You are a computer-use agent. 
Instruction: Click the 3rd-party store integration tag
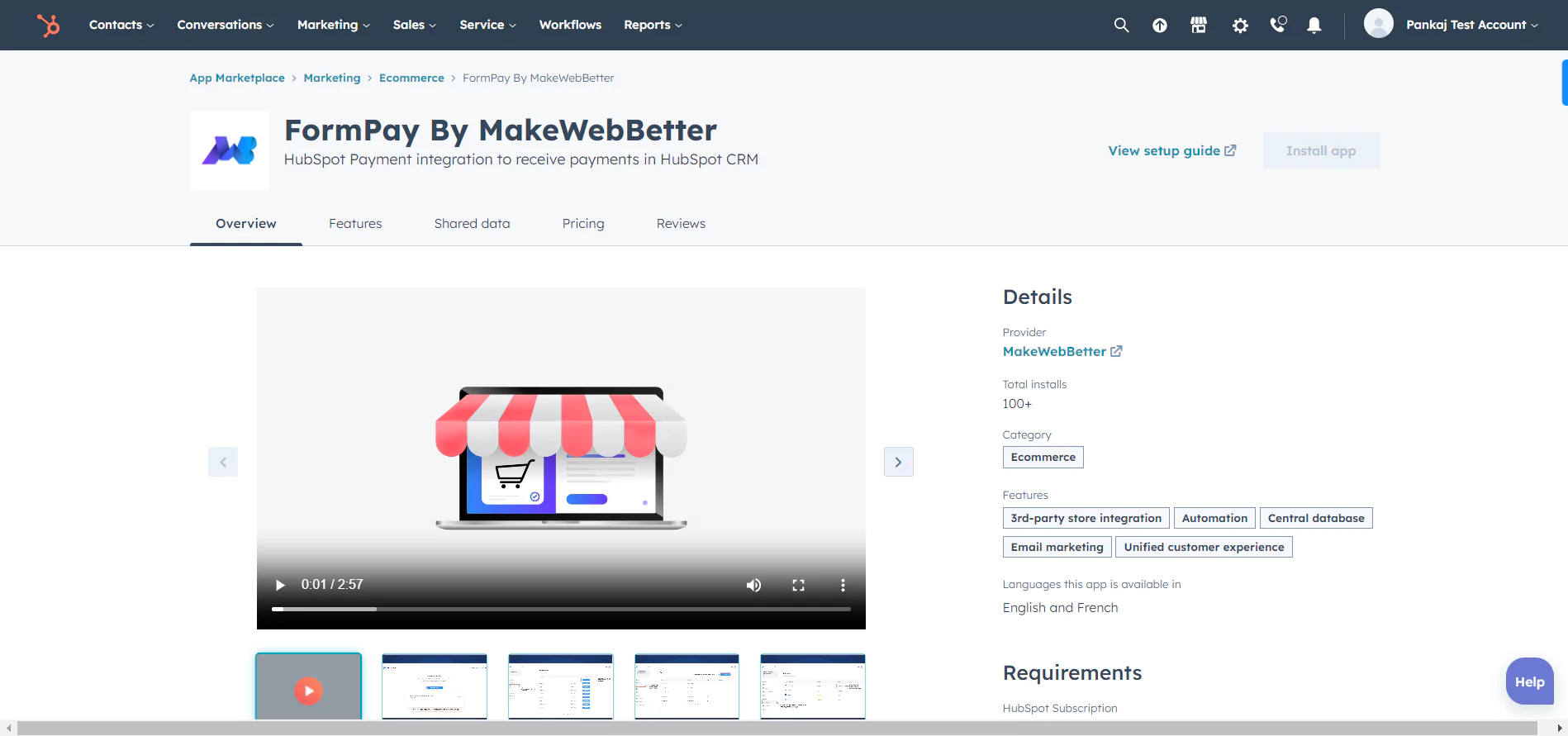(1086, 518)
